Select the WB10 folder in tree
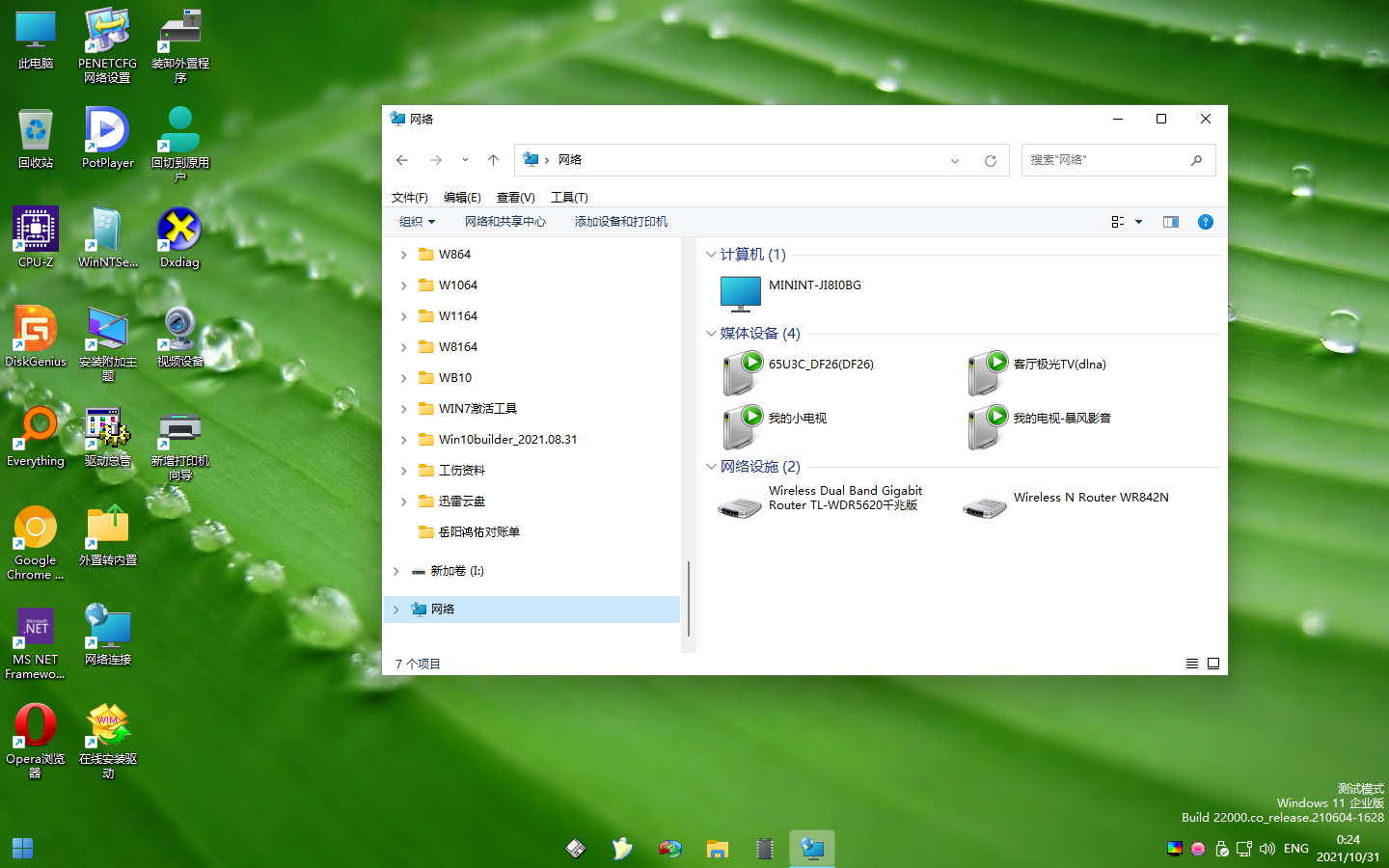This screenshot has width=1389, height=868. pyautogui.click(x=445, y=378)
